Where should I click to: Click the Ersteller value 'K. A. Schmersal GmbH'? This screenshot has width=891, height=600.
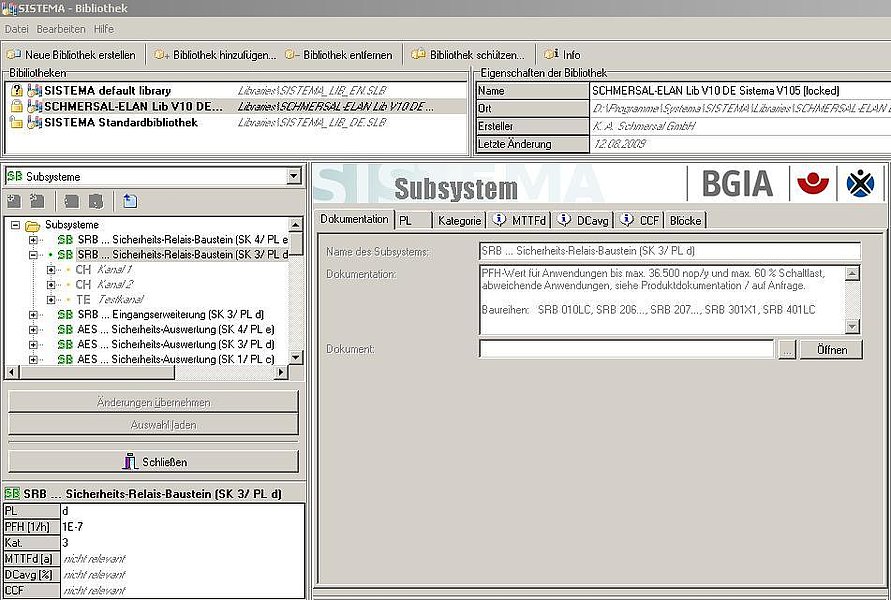(x=643, y=126)
